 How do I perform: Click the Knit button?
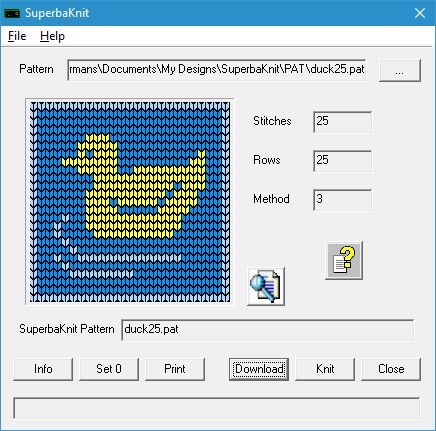pyautogui.click(x=325, y=369)
